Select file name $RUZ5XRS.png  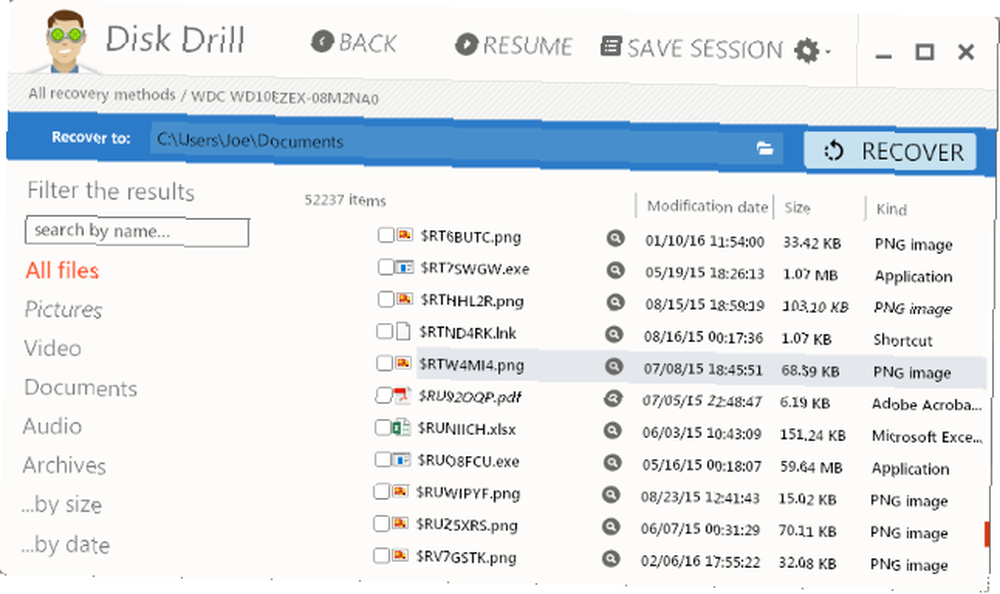pos(467,524)
